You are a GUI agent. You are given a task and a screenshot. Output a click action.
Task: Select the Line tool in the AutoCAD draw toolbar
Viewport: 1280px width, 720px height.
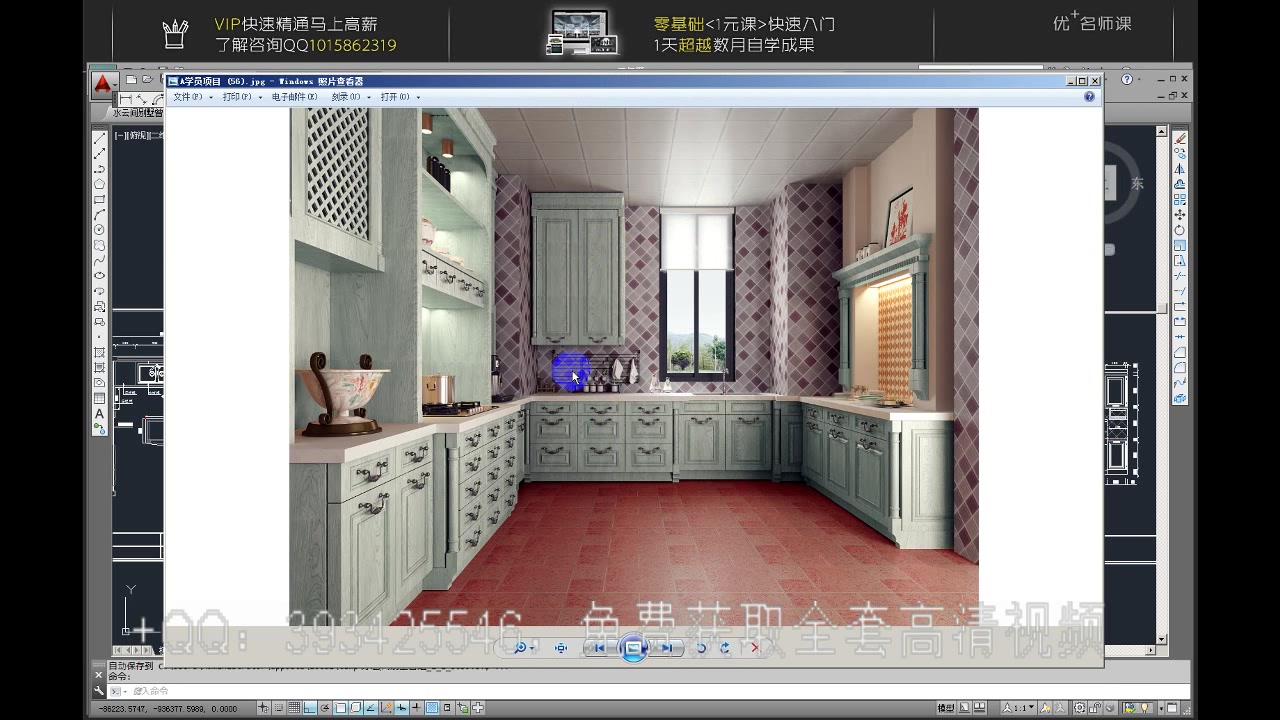(x=97, y=140)
